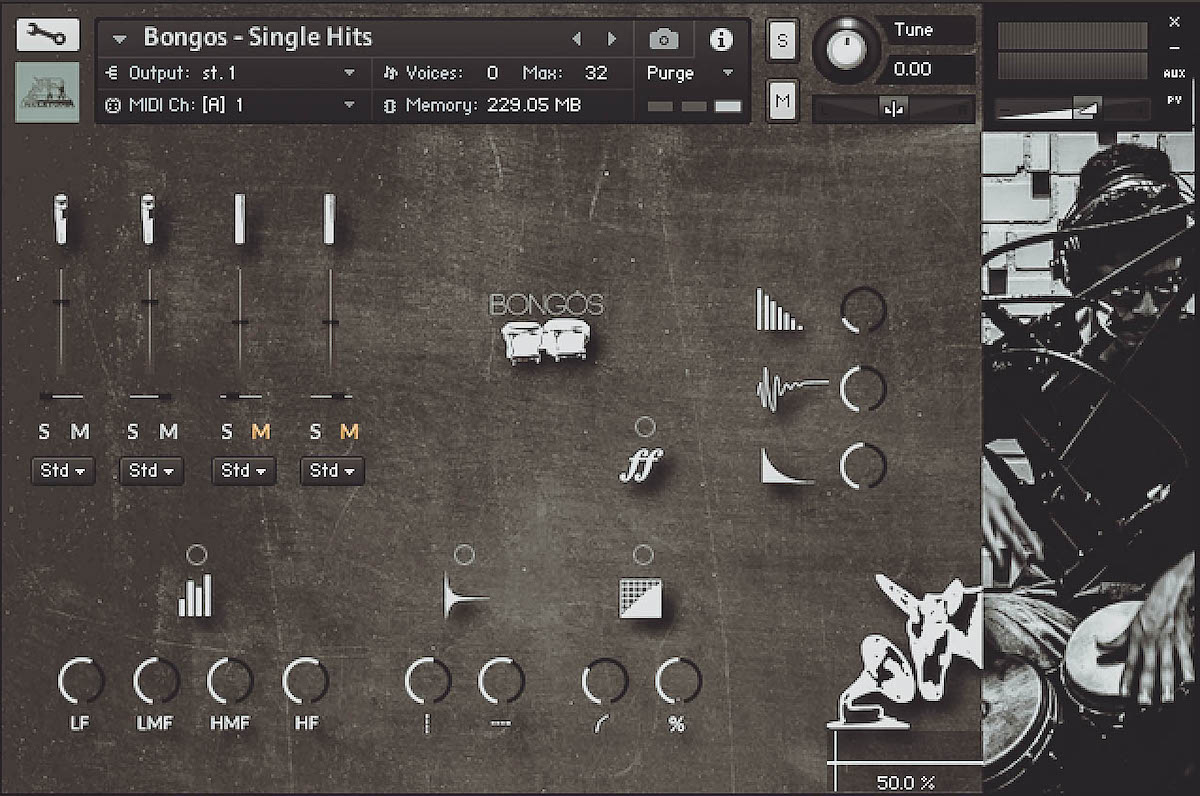Click the gradient square effect icon
1200x796 pixels.
pos(640,597)
